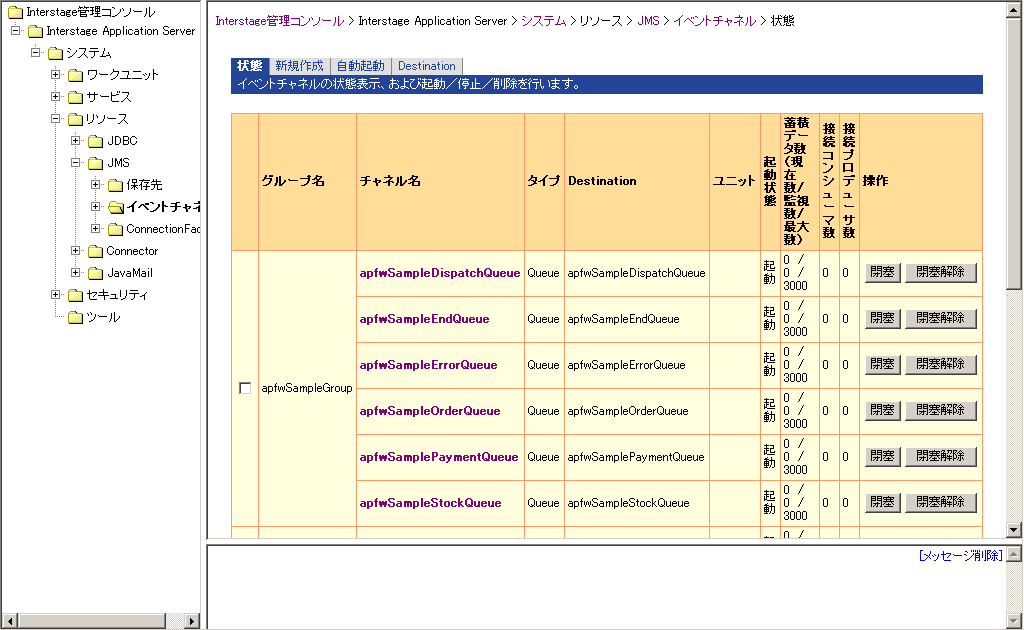Click the 保存先 folder icon

(x=115, y=185)
